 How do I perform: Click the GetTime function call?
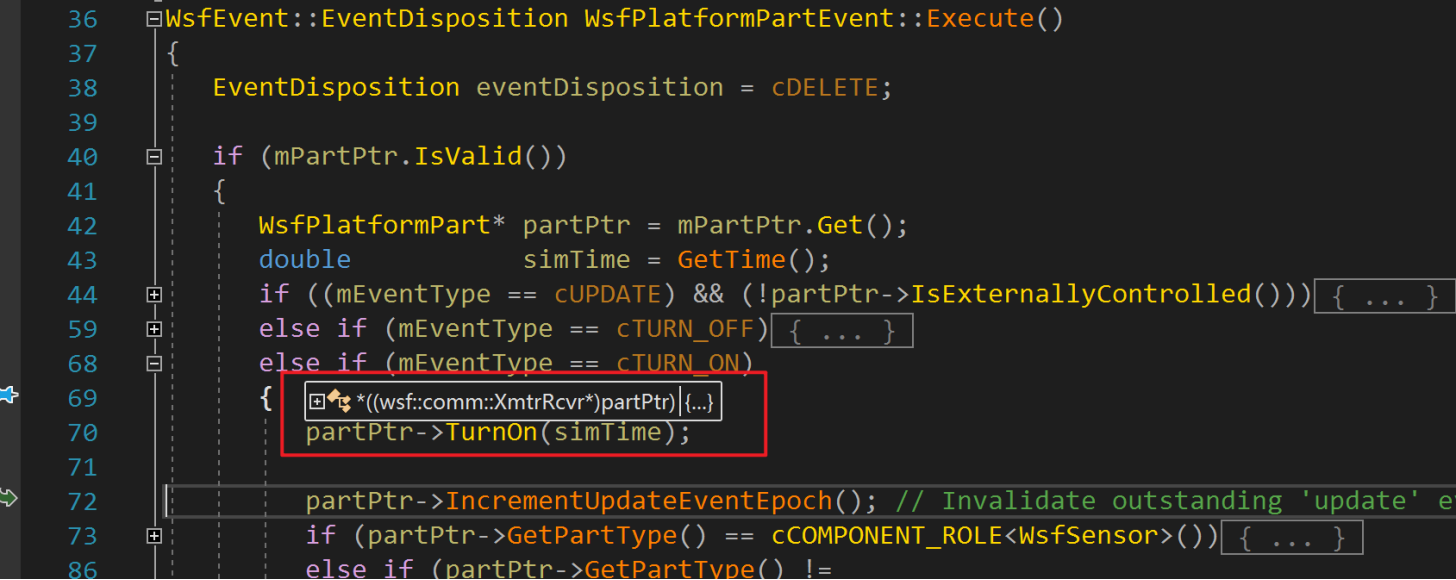click(x=731, y=260)
